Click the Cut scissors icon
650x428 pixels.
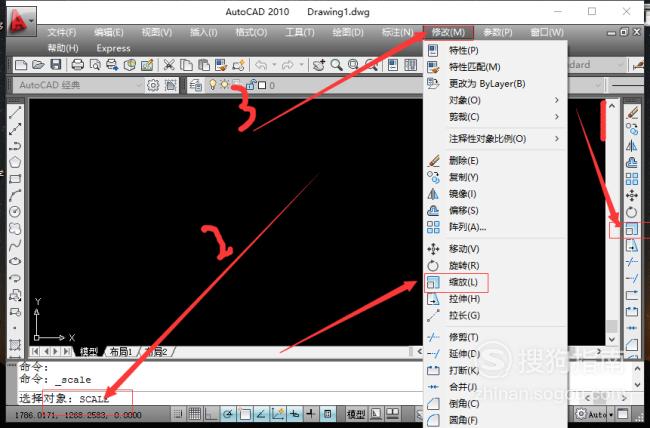click(169, 65)
